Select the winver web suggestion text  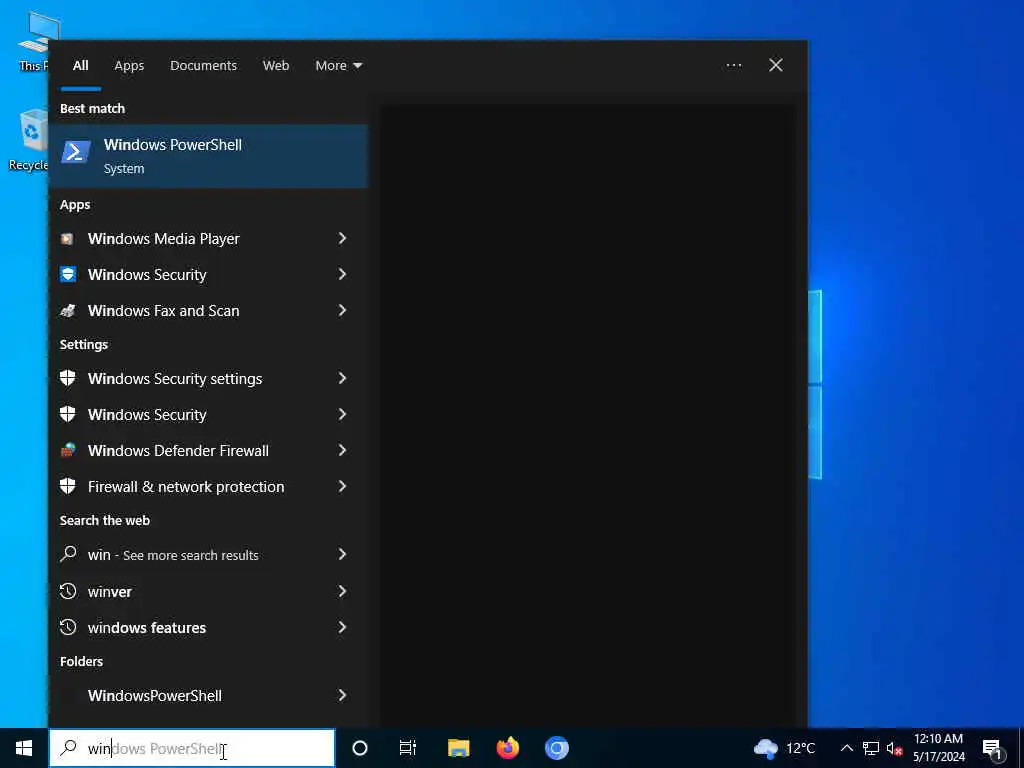point(110,592)
